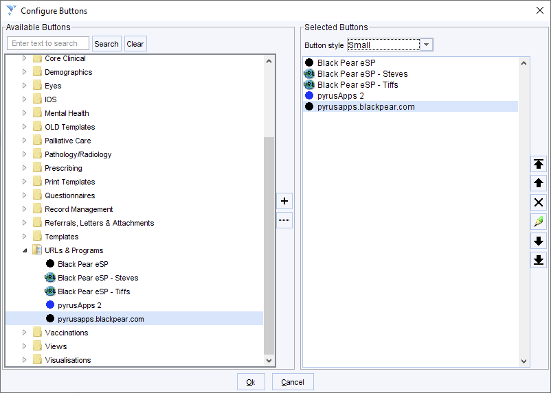The image size is (551, 393).
Task: Select Referrals, Letters & Attachments folder
Action: click(x=99, y=223)
